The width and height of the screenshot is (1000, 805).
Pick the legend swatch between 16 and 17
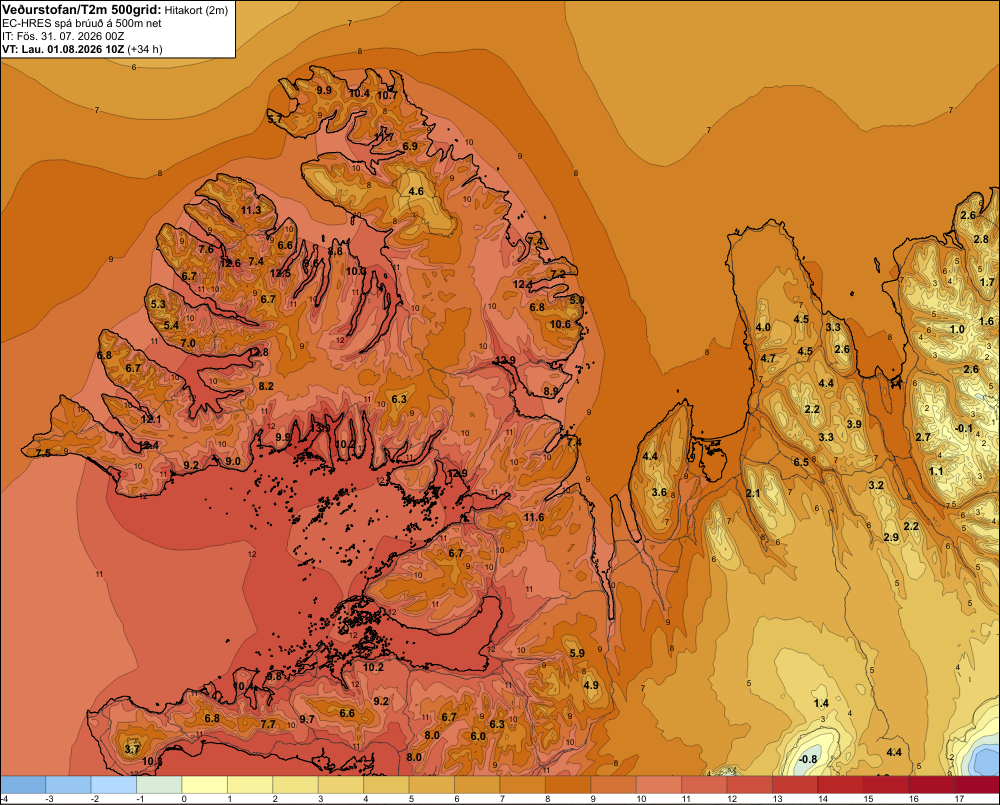point(931,785)
